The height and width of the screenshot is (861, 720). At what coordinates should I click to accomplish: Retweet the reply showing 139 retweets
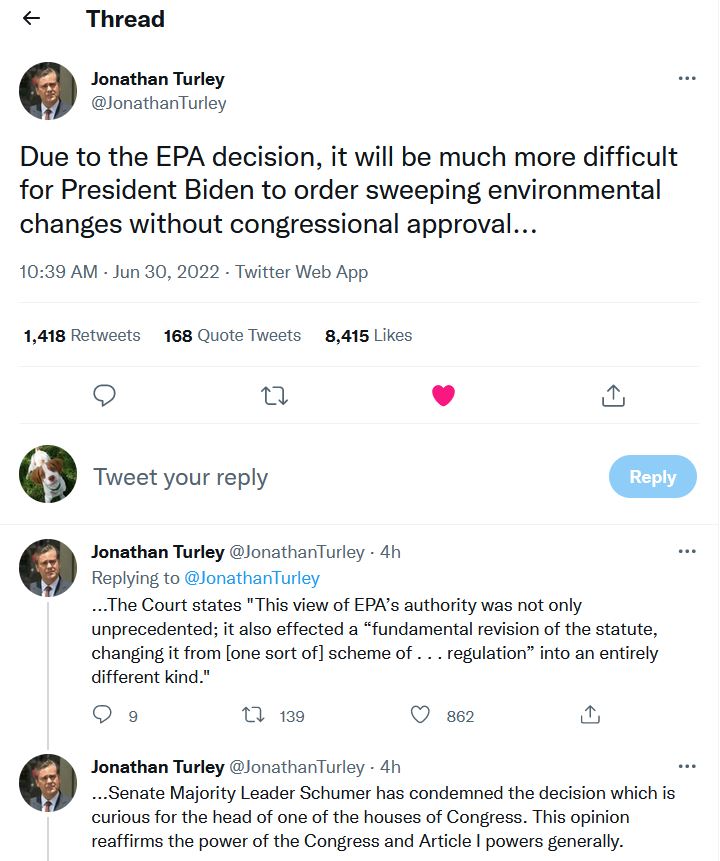pyautogui.click(x=255, y=715)
